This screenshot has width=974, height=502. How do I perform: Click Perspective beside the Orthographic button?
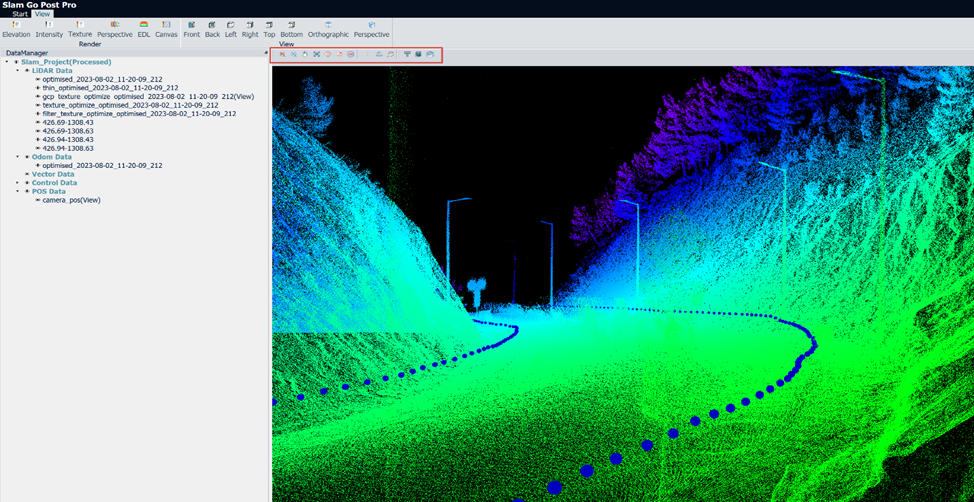(x=371, y=30)
